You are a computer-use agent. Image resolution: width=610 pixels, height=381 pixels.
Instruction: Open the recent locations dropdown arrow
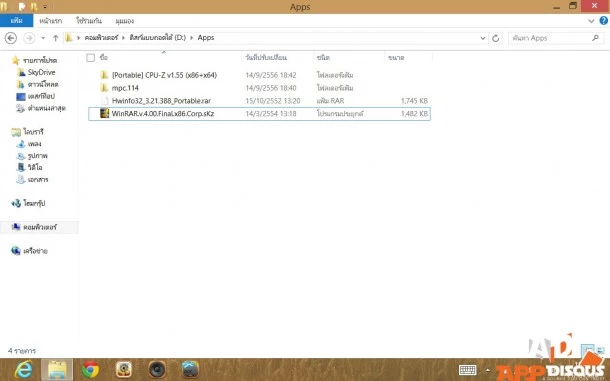coord(43,38)
